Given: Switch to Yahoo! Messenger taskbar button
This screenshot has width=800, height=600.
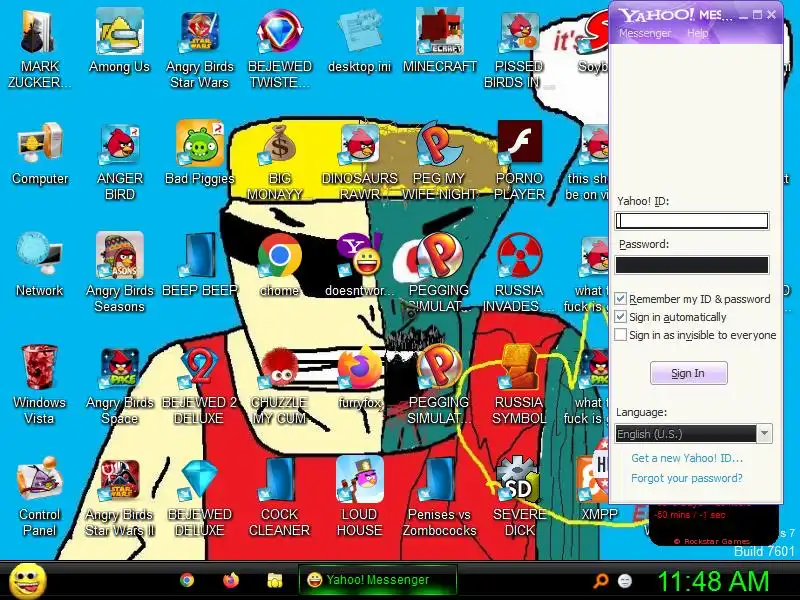Looking at the screenshot, I should coord(377,580).
